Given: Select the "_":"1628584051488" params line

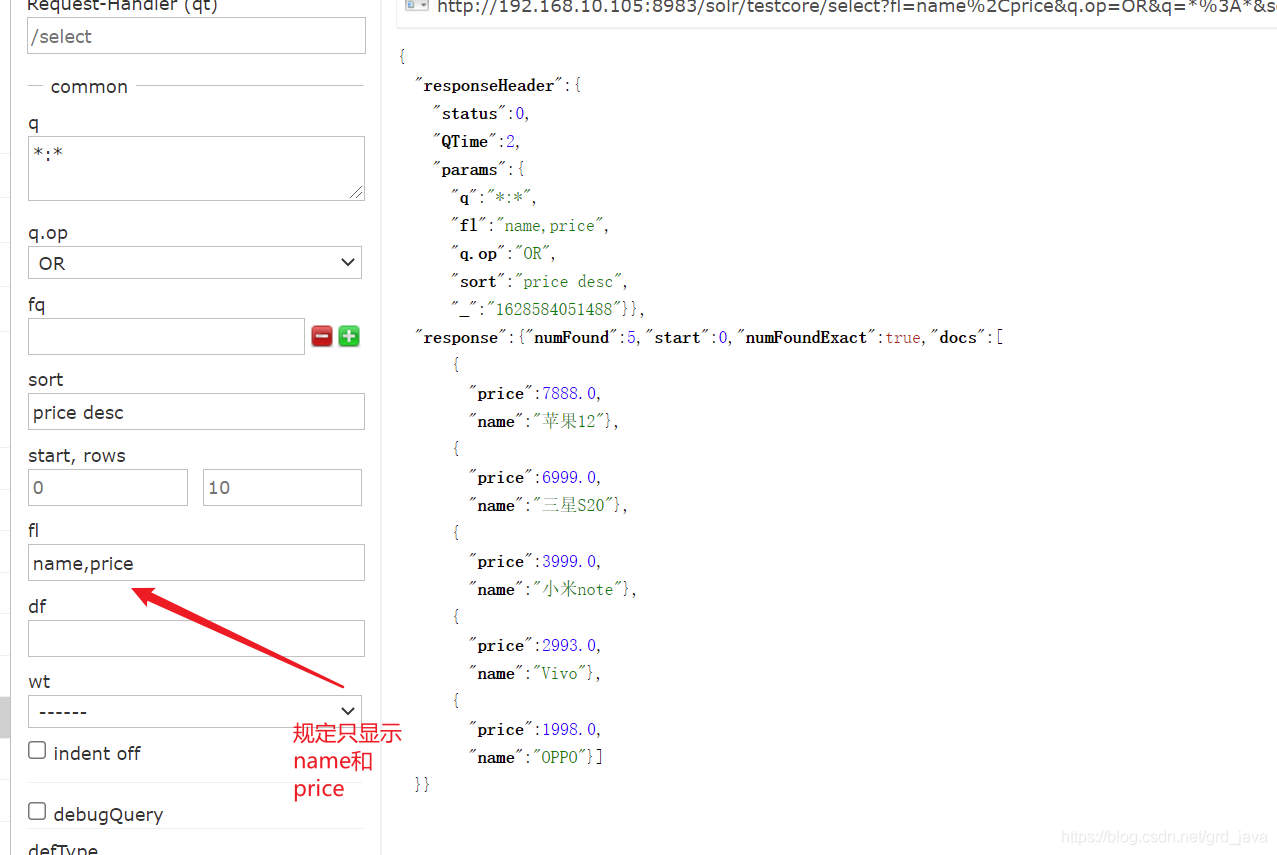Looking at the screenshot, I should click(547, 309).
